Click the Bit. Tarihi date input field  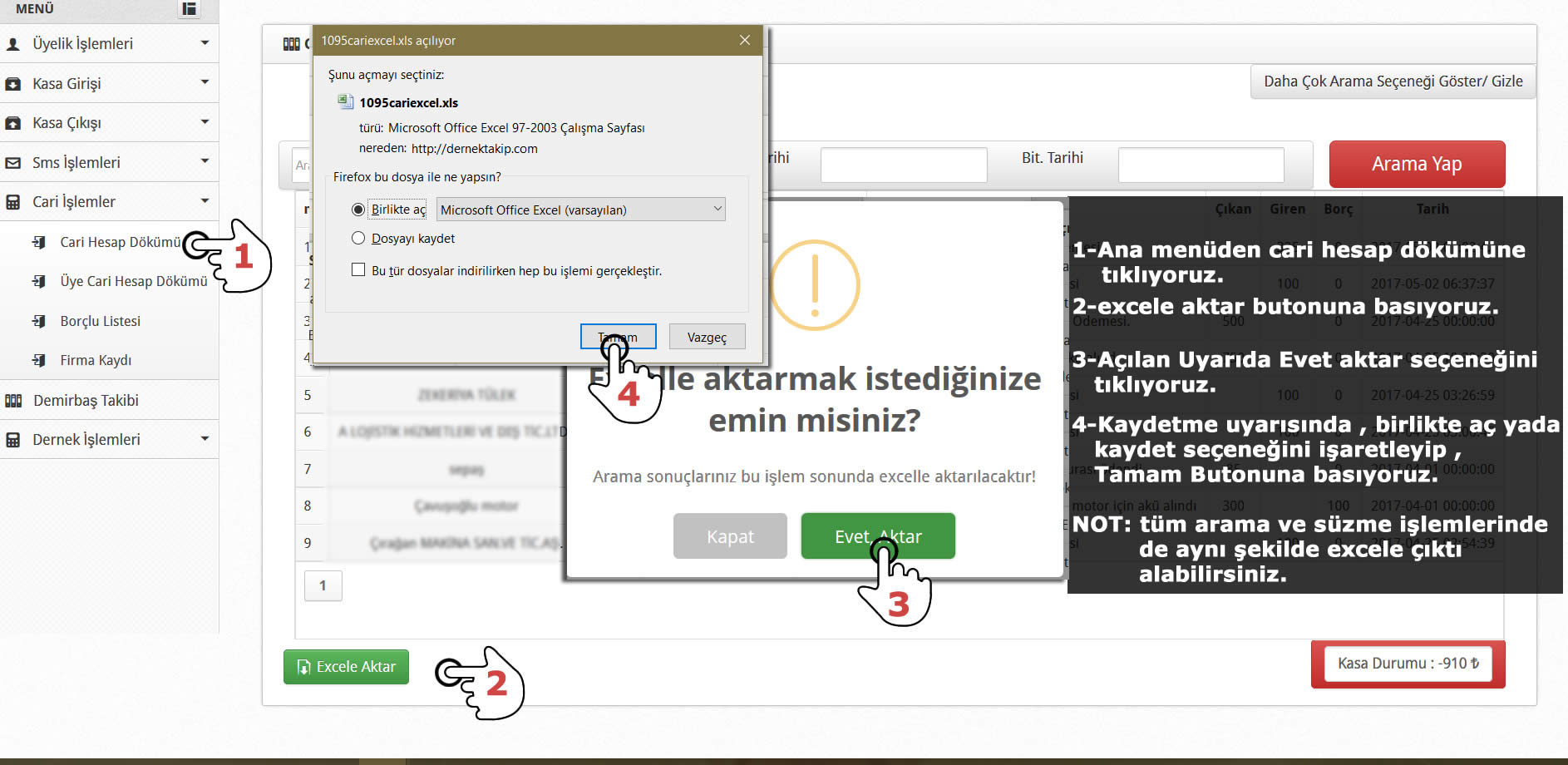point(1201,165)
